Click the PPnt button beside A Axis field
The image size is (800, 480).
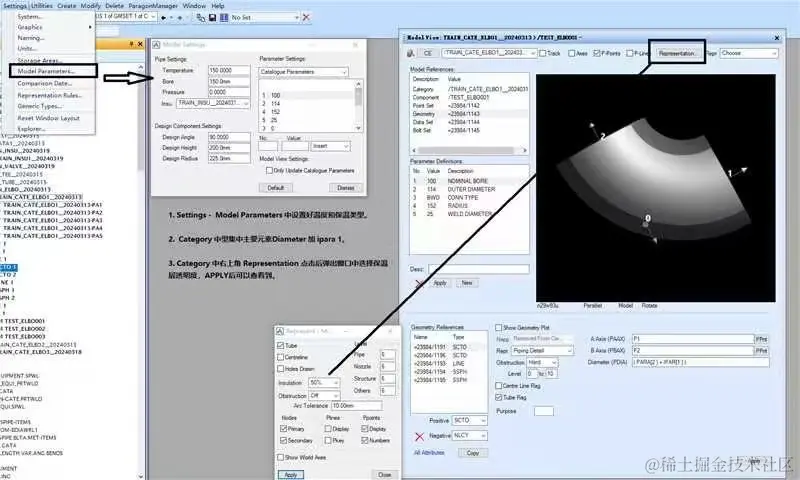click(x=762, y=339)
